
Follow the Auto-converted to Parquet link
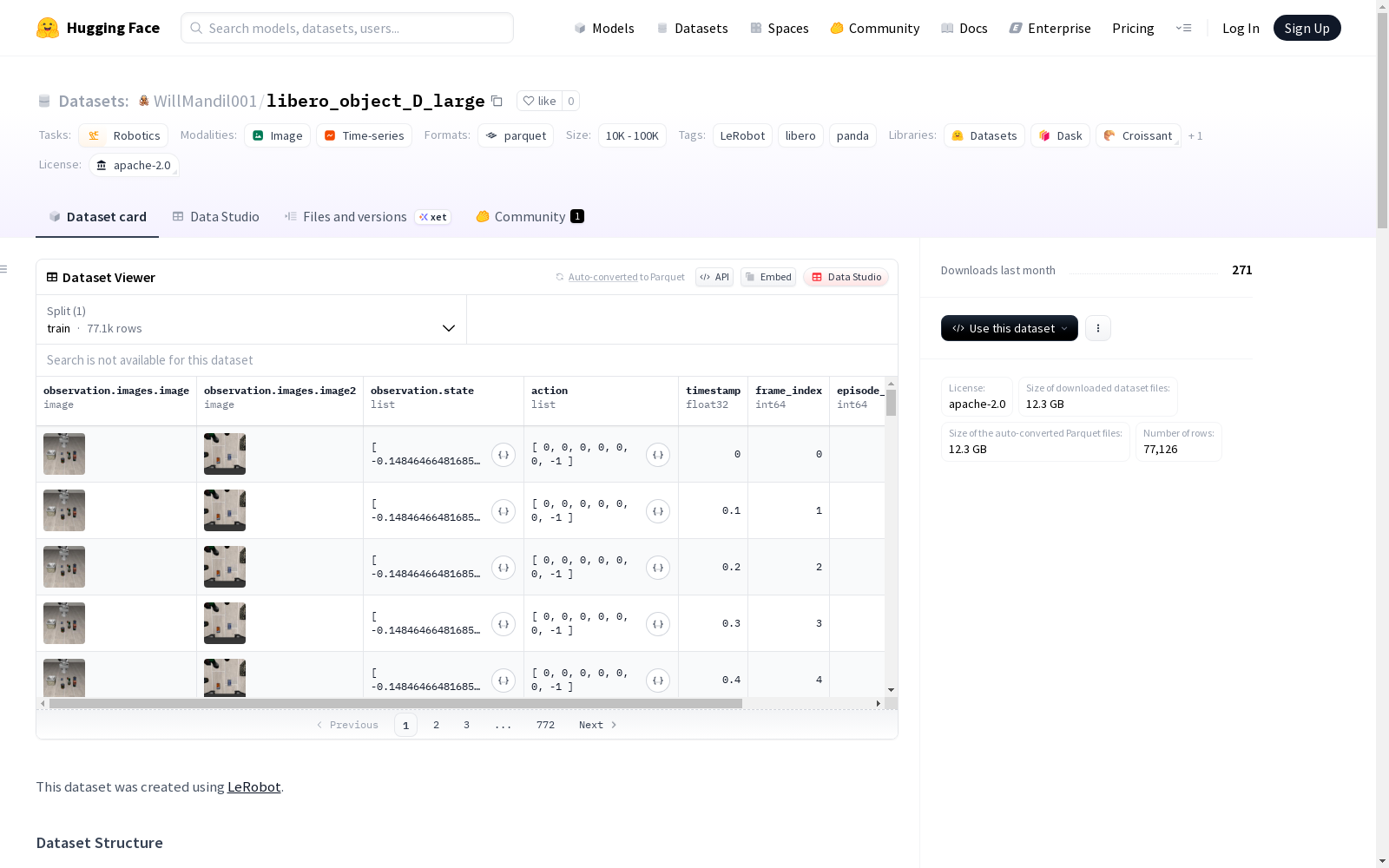tap(620, 277)
